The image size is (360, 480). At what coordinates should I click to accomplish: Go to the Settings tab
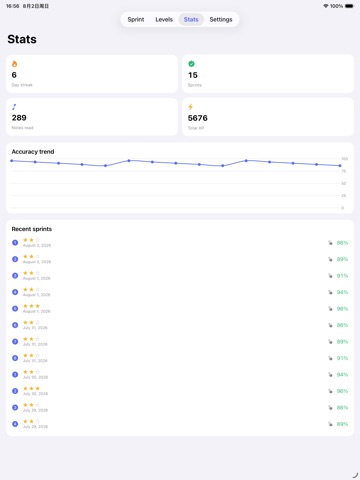pos(221,19)
